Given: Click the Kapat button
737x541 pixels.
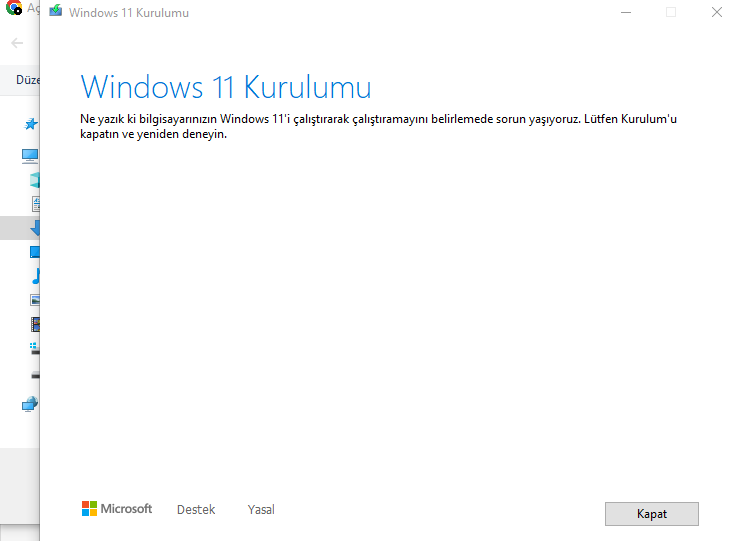Looking at the screenshot, I should [651, 514].
